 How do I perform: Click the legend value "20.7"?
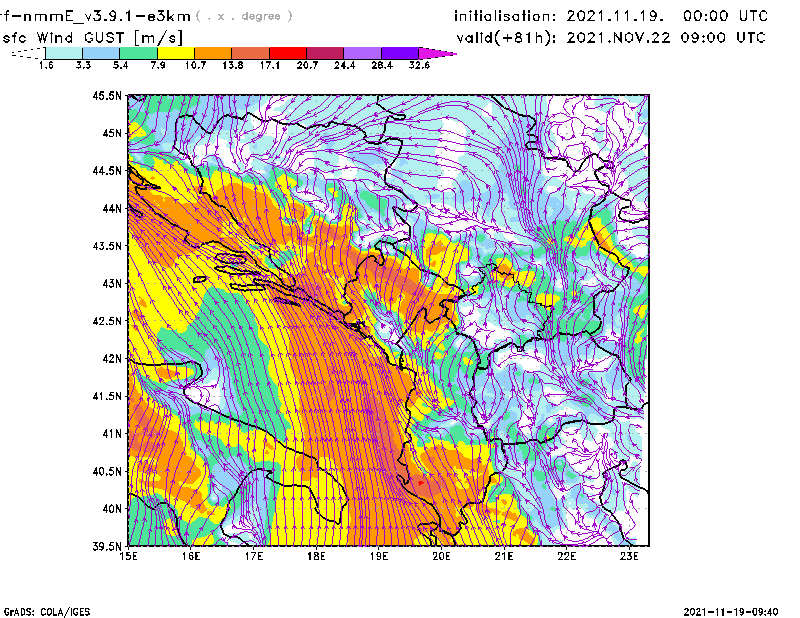307,65
